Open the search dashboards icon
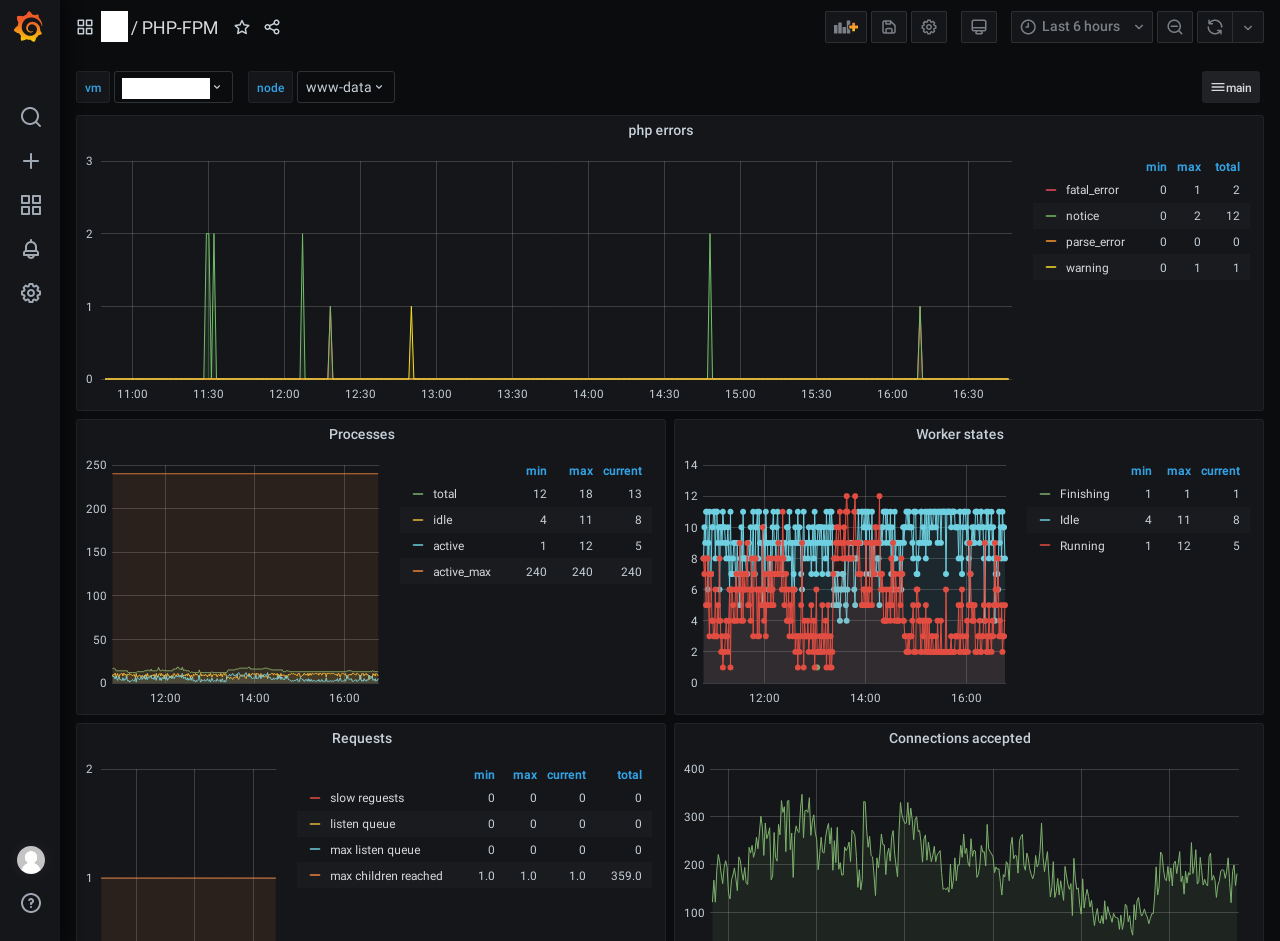1280x941 pixels. pyautogui.click(x=31, y=117)
